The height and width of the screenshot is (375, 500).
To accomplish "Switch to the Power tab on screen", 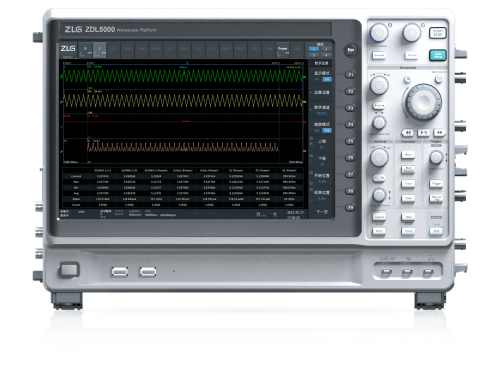I will pos(283,50).
